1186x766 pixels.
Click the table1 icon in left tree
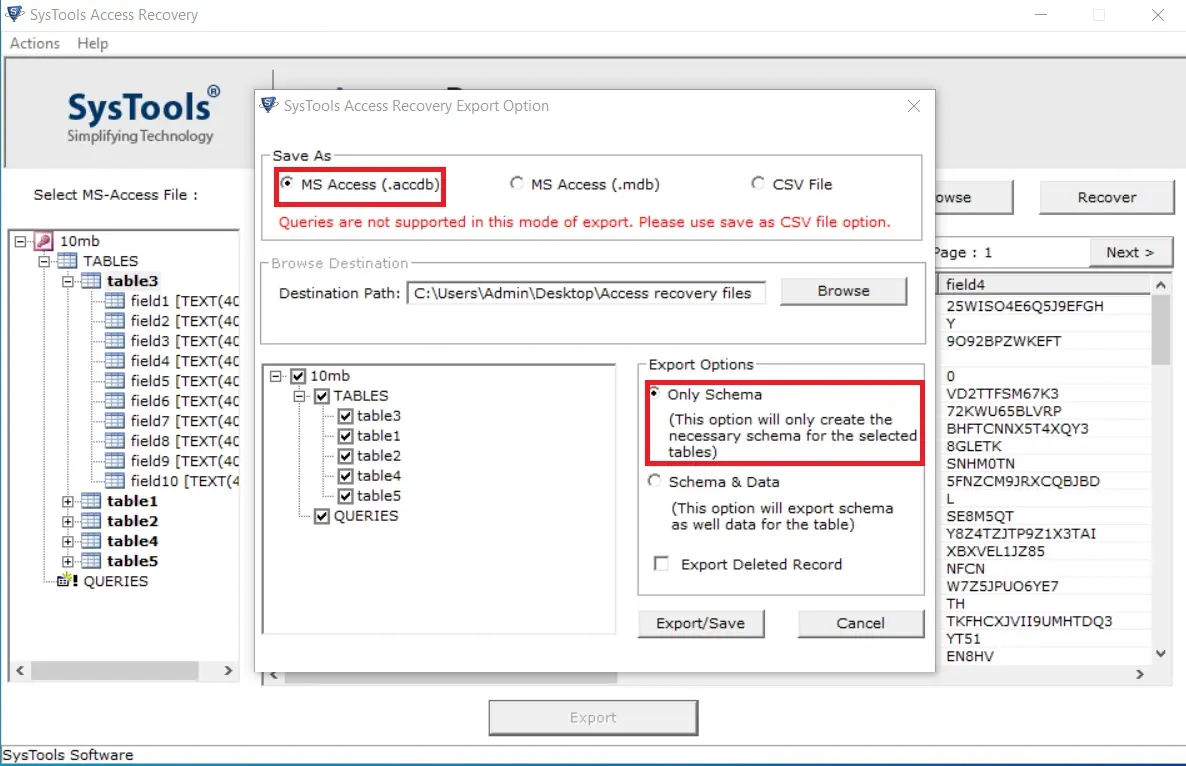click(91, 501)
